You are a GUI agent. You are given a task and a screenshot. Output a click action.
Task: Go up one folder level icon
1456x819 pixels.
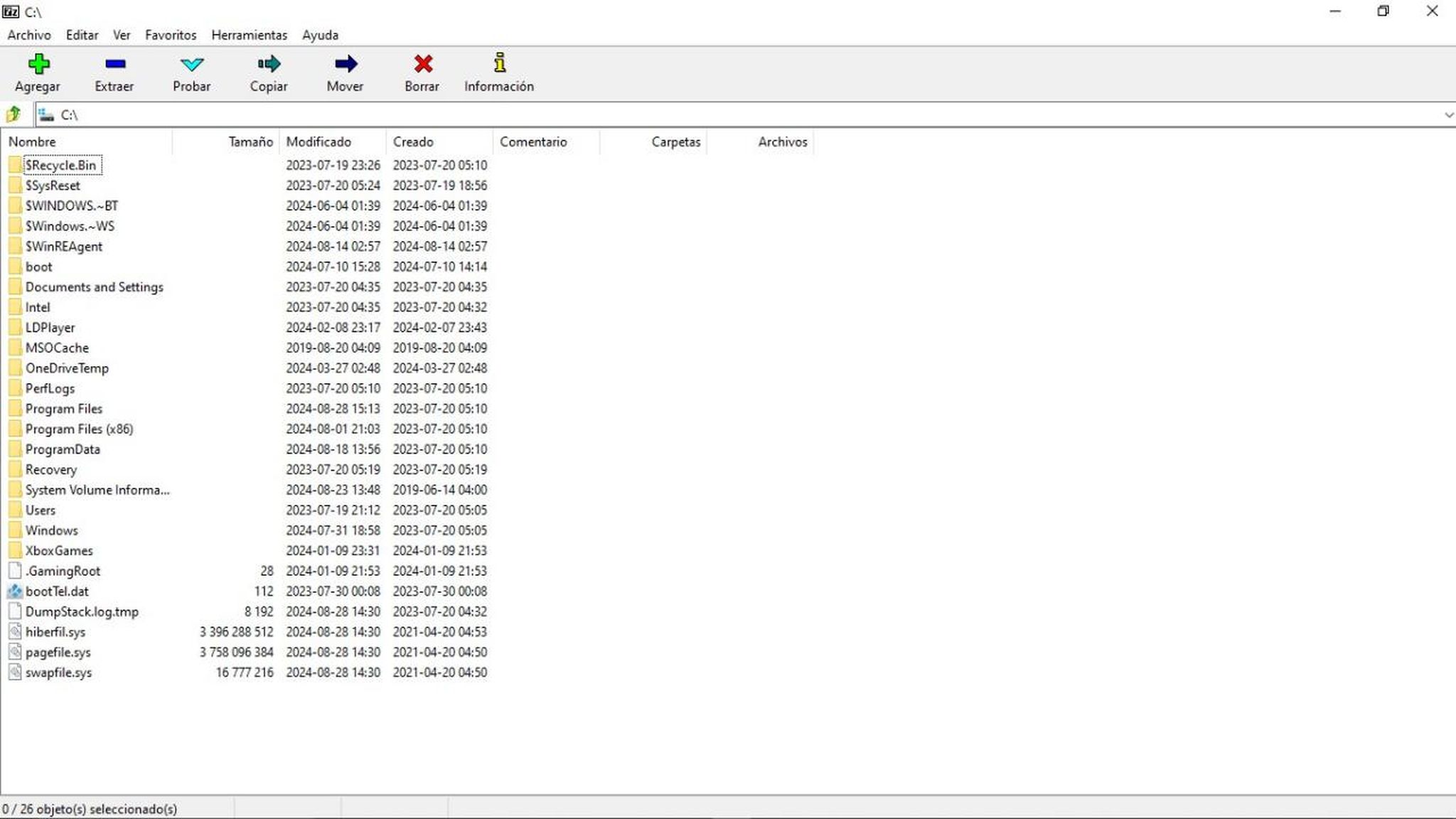click(14, 114)
